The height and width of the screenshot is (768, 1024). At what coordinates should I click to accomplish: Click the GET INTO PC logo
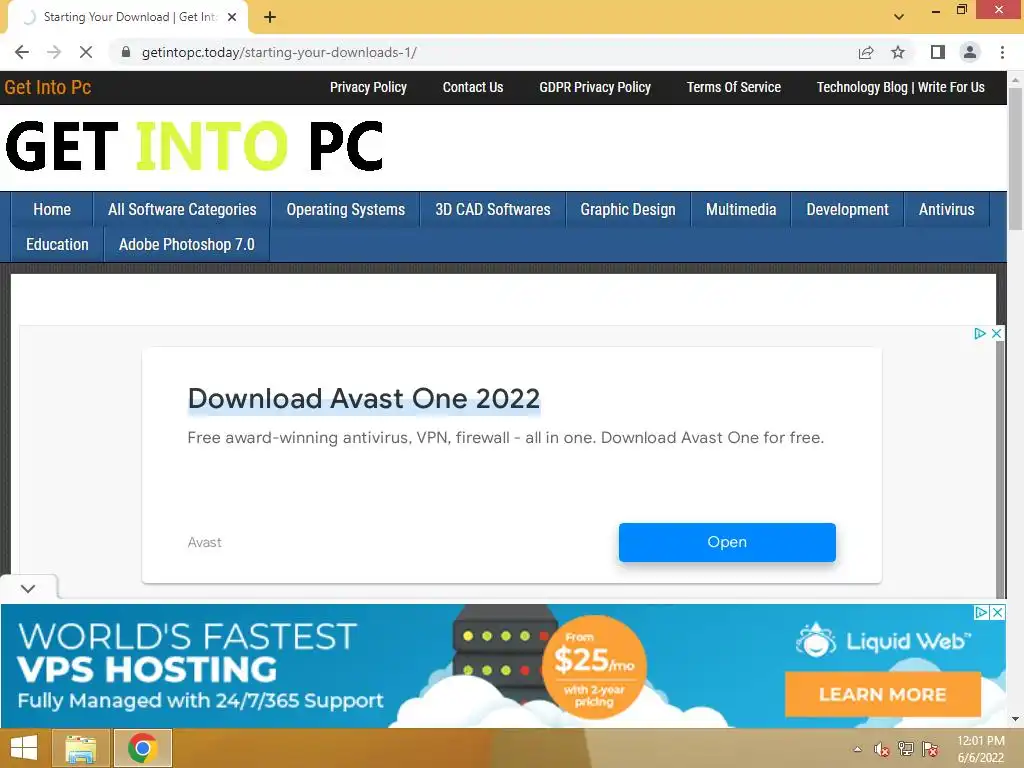click(194, 146)
